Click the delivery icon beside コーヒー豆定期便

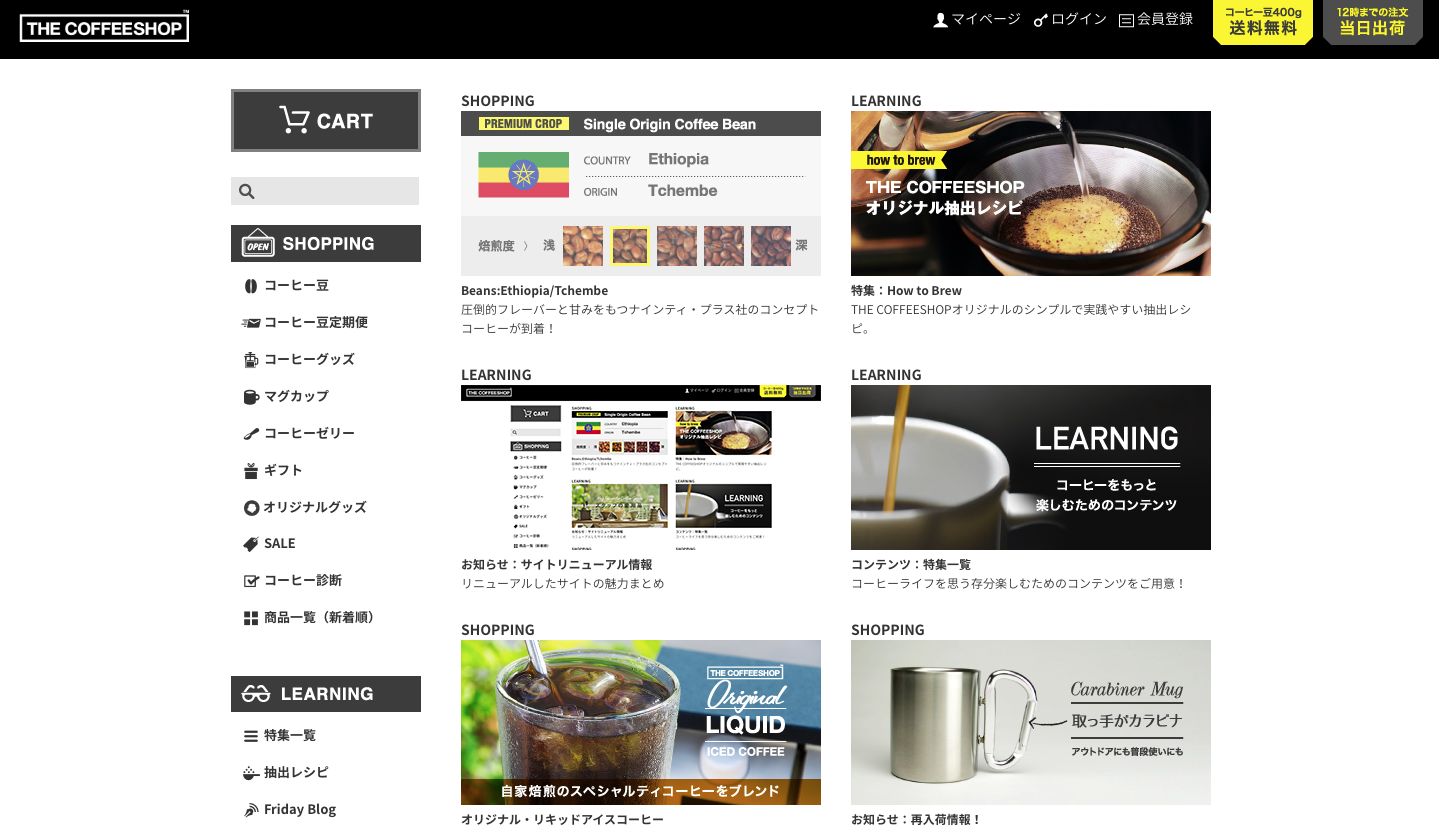tap(251, 323)
